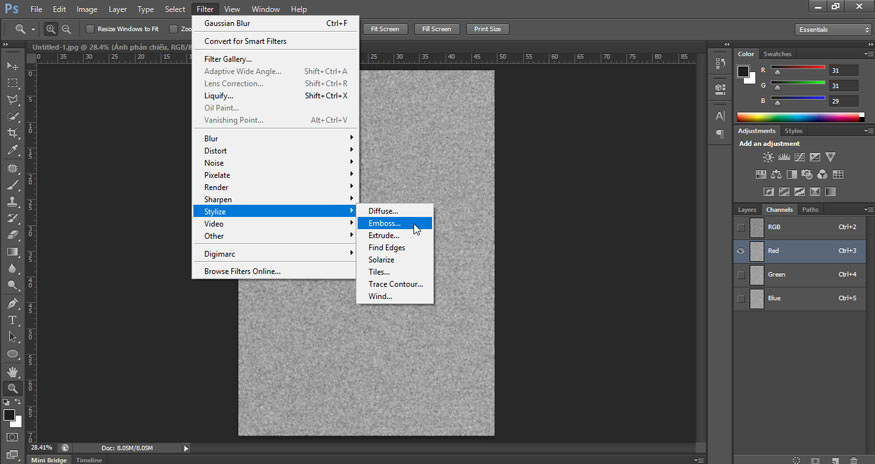Image resolution: width=875 pixels, height=464 pixels.
Task: Expand the Sharpen filter submenu
Action: pos(275,199)
